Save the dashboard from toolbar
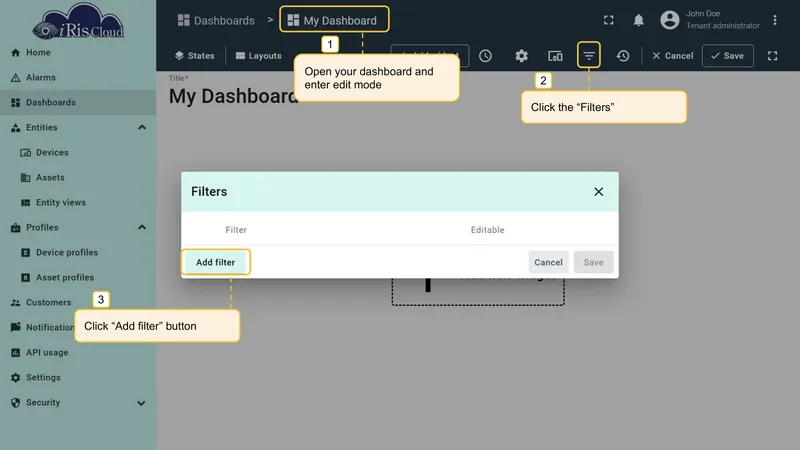Viewport: 800px width, 450px height. [x=728, y=56]
